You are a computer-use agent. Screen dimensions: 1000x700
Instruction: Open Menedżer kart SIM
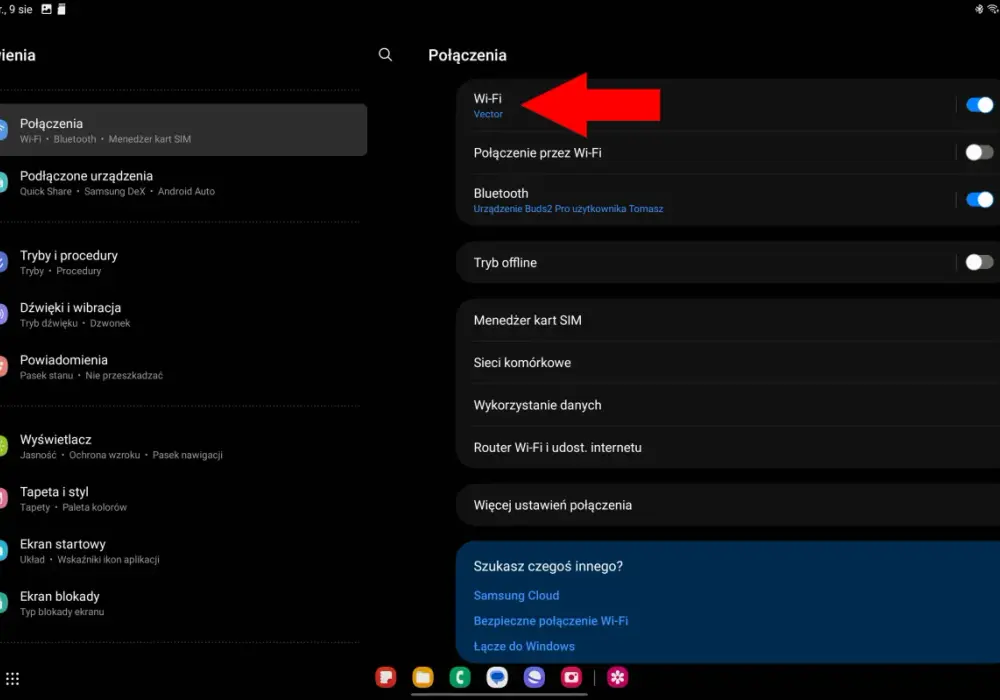coord(728,320)
